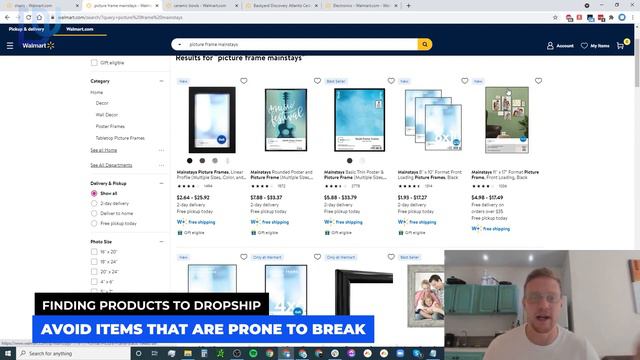Viewport: 640px width, 360px height.
Task: Open the Calculator from the taskbar
Action: (x=204, y=353)
